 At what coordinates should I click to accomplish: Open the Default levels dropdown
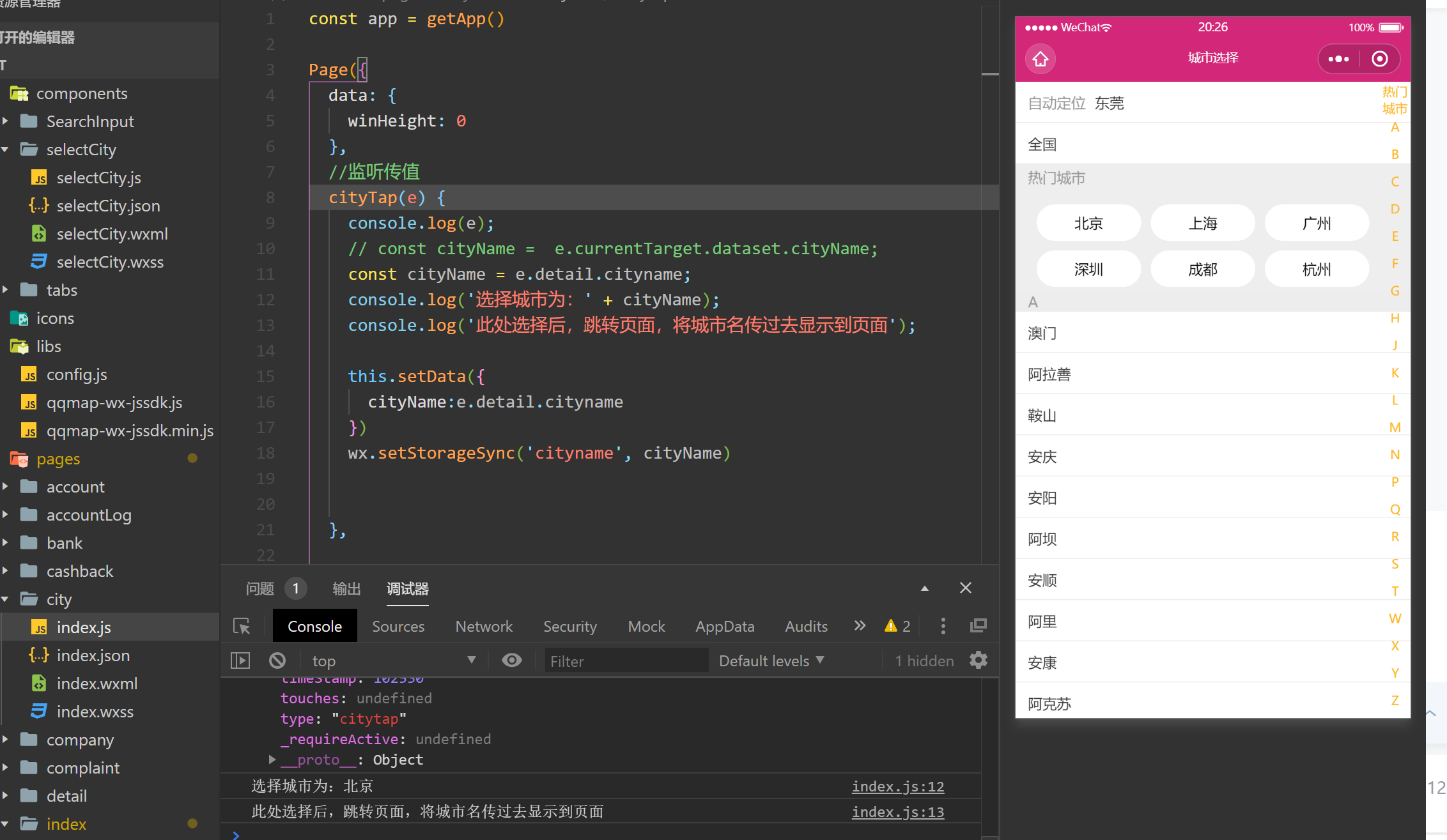[x=771, y=661]
